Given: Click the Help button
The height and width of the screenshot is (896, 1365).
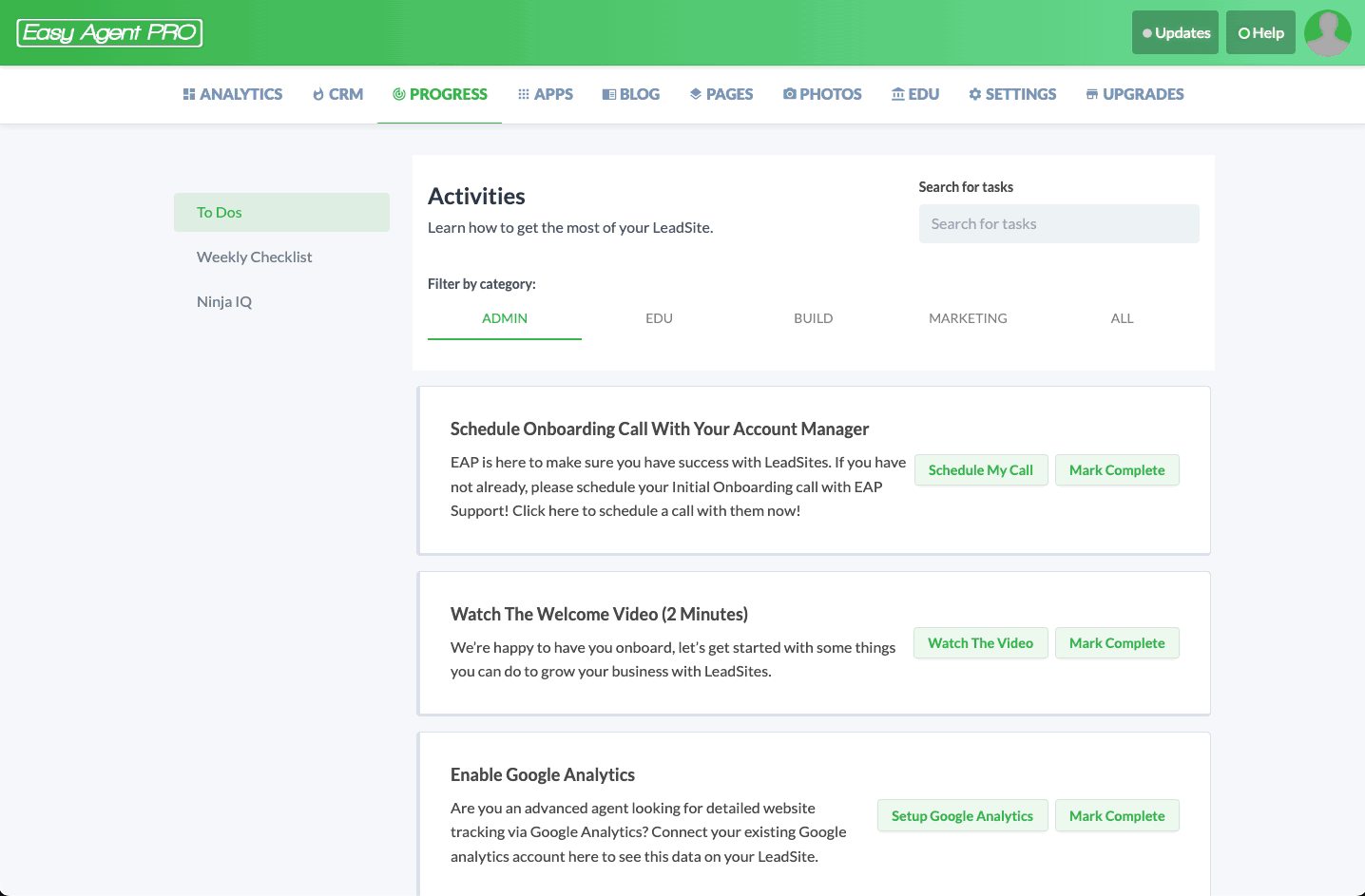Looking at the screenshot, I should tap(1260, 32).
